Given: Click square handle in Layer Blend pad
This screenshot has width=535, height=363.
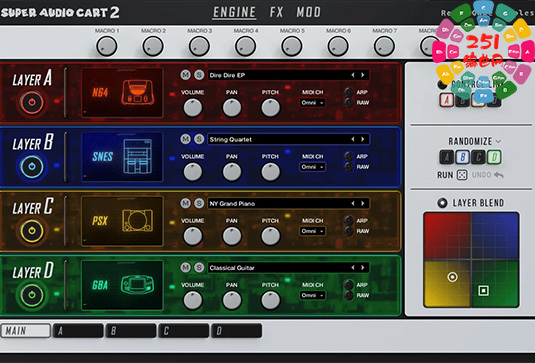Looking at the screenshot, I should pos(483,291).
